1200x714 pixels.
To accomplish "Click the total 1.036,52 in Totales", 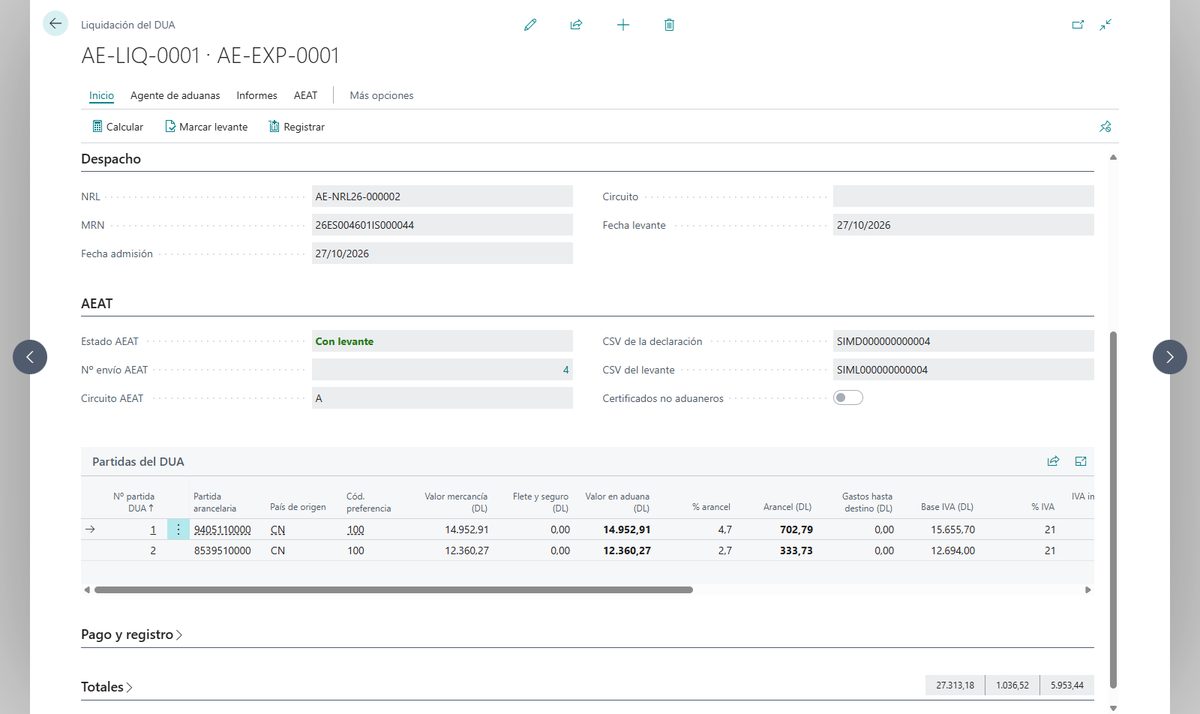I will point(1012,686).
